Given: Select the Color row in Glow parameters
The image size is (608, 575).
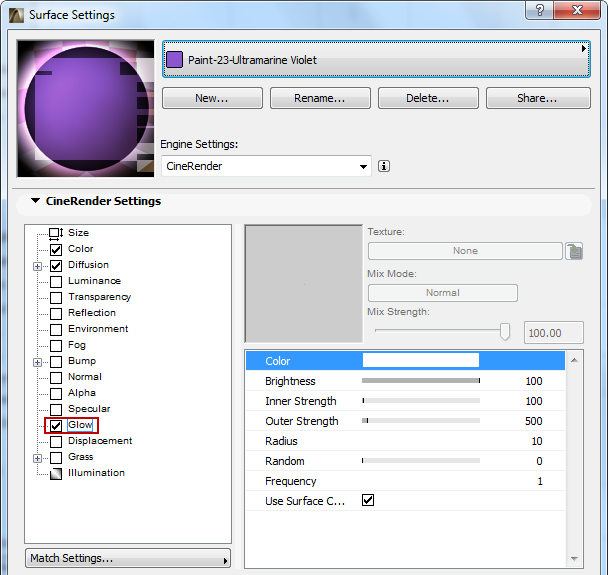Looking at the screenshot, I should 405,361.
